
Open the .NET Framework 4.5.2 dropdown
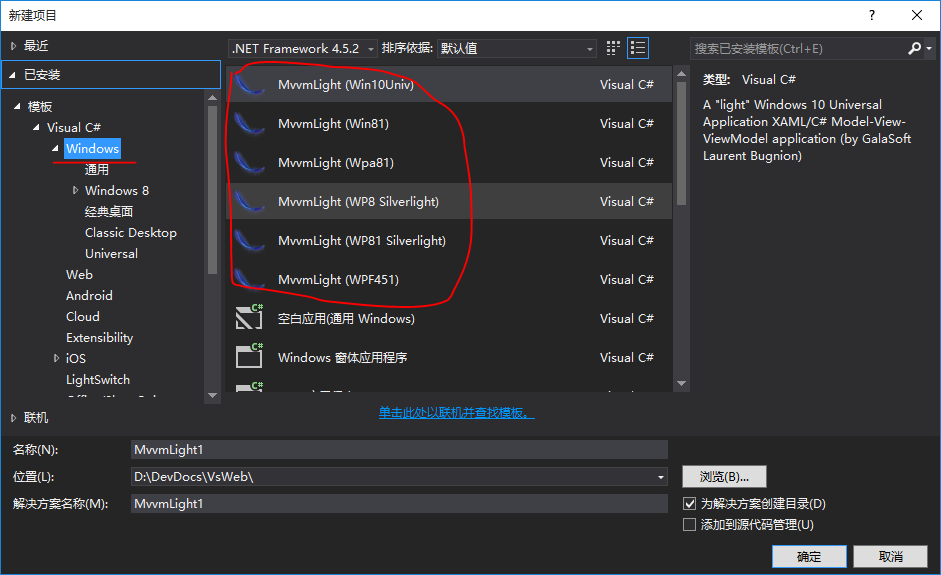pyautogui.click(x=302, y=49)
